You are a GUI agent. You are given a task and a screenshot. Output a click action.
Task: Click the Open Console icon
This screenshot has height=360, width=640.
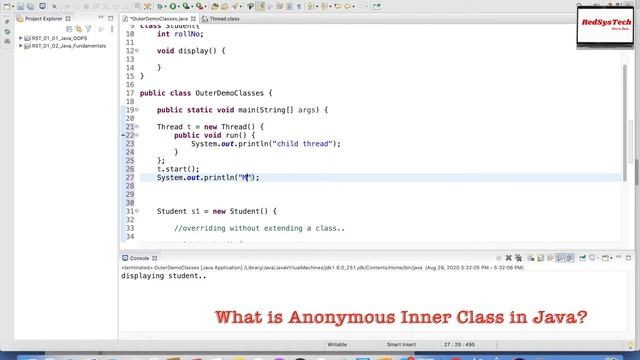605,258
